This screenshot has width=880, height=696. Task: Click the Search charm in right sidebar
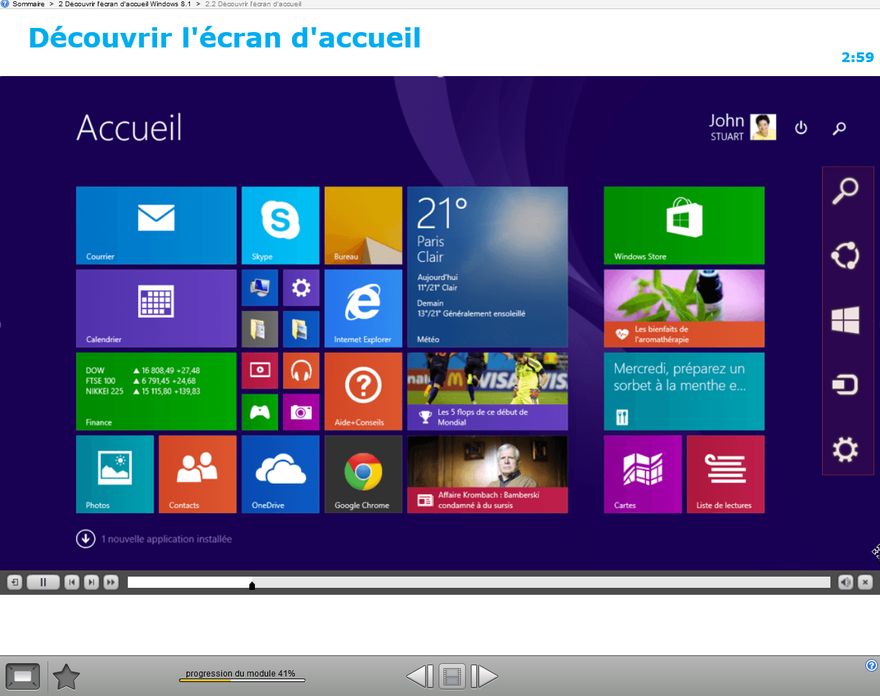[845, 191]
